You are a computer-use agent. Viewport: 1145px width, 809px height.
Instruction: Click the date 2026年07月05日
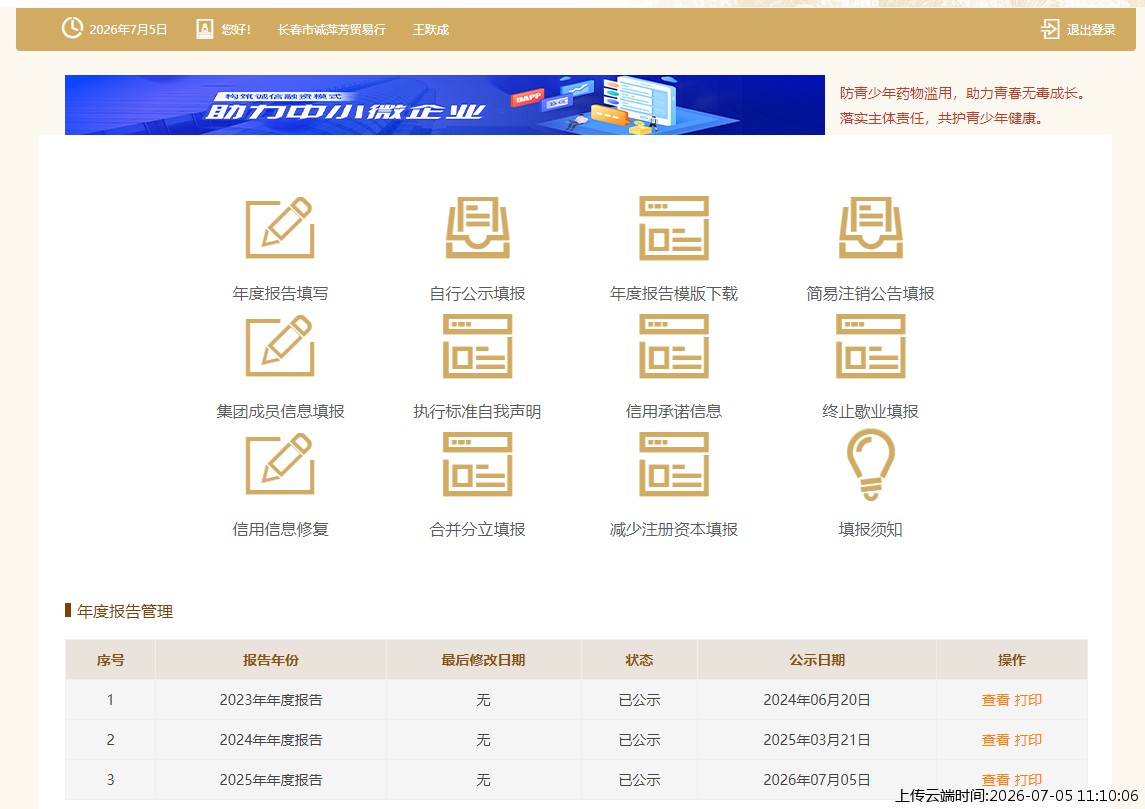[817, 780]
